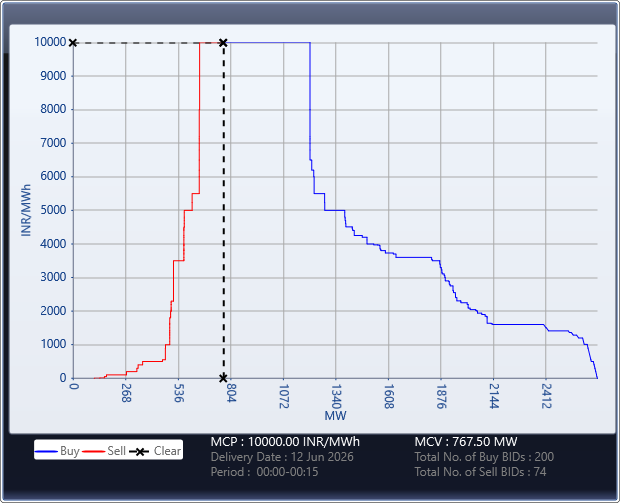Click the 3000 y-axis label
The width and height of the screenshot is (620, 503).
click(x=53, y=277)
